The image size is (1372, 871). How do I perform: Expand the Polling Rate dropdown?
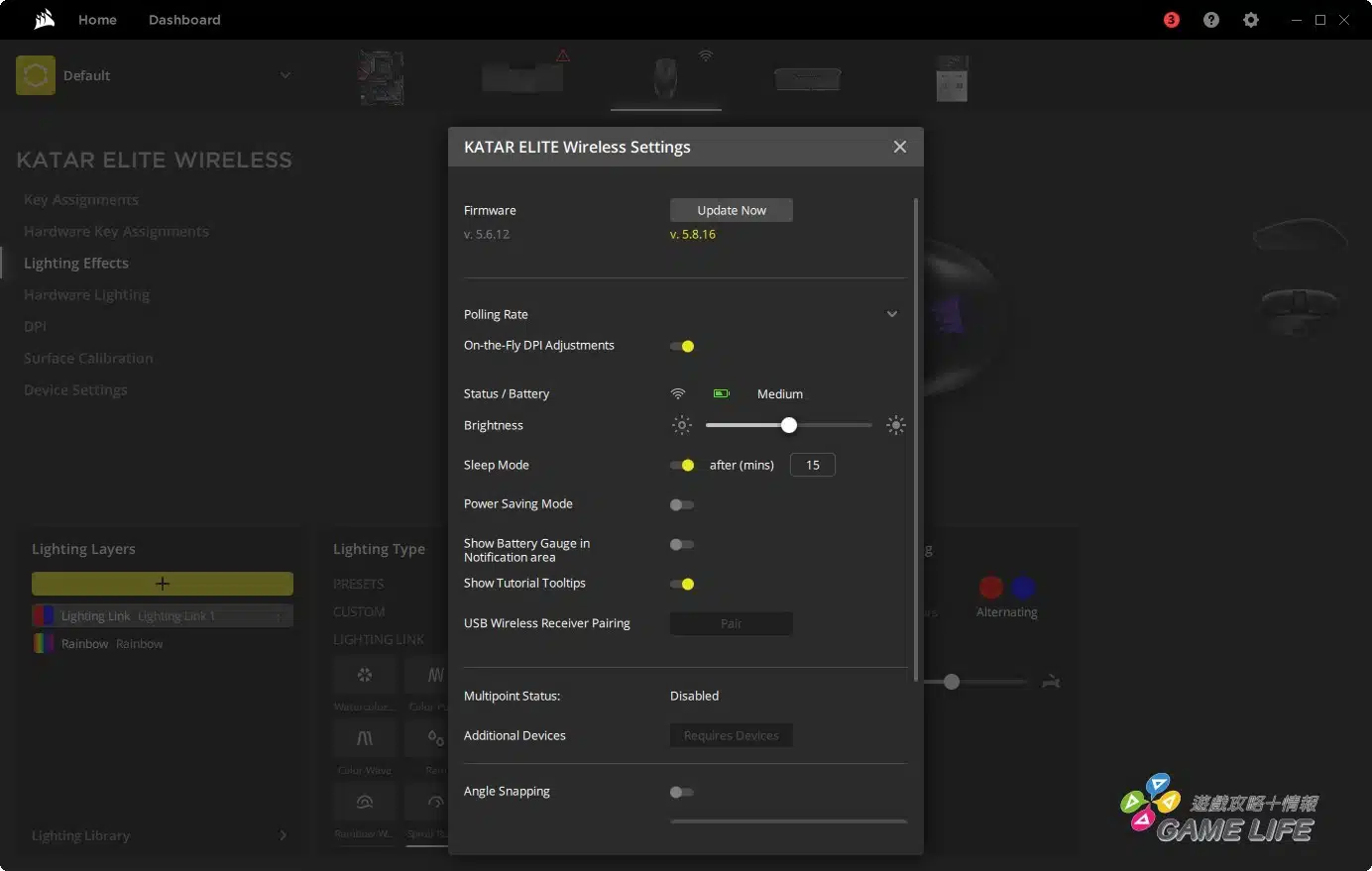891,314
